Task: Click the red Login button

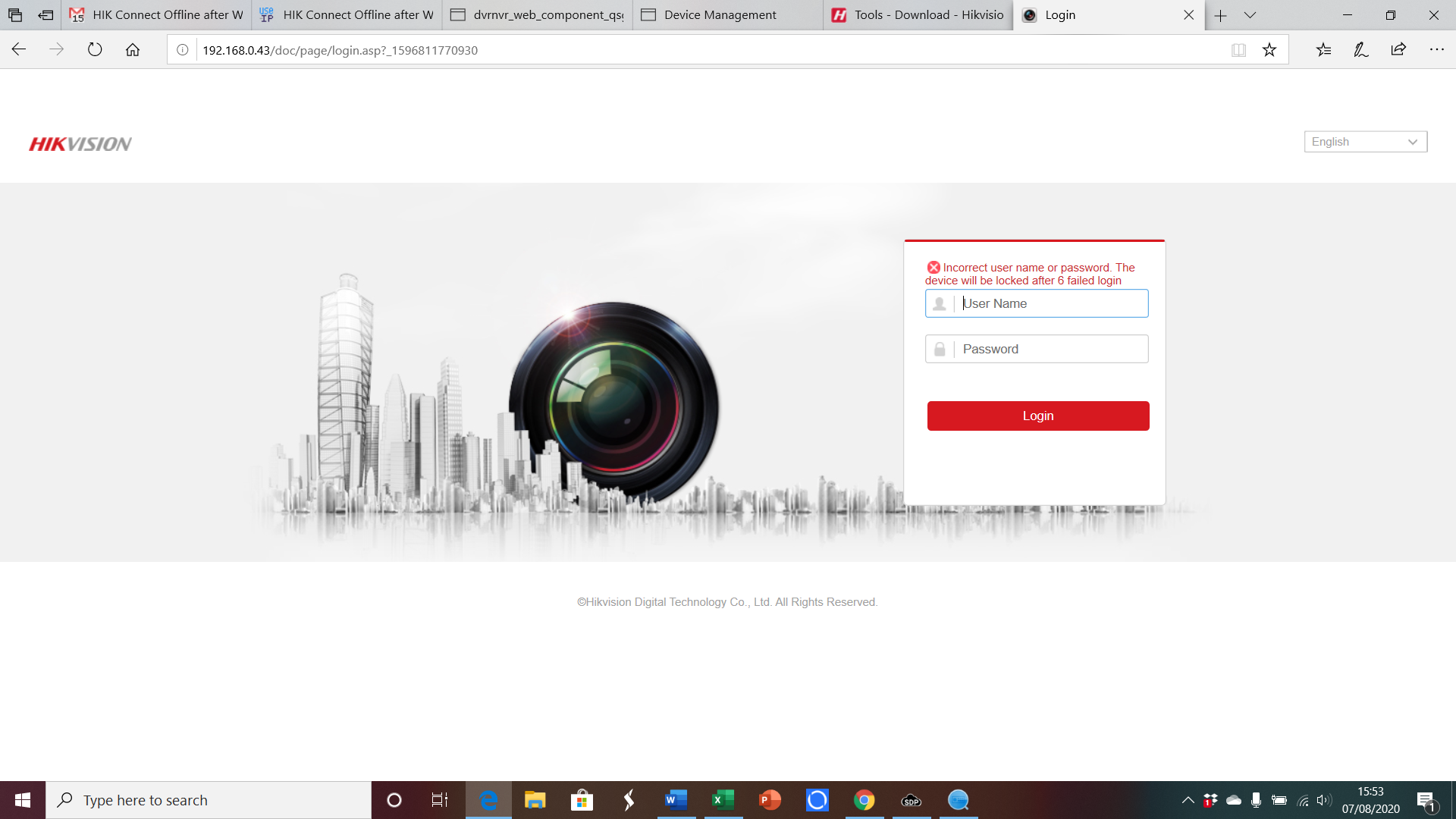Action: [x=1038, y=416]
